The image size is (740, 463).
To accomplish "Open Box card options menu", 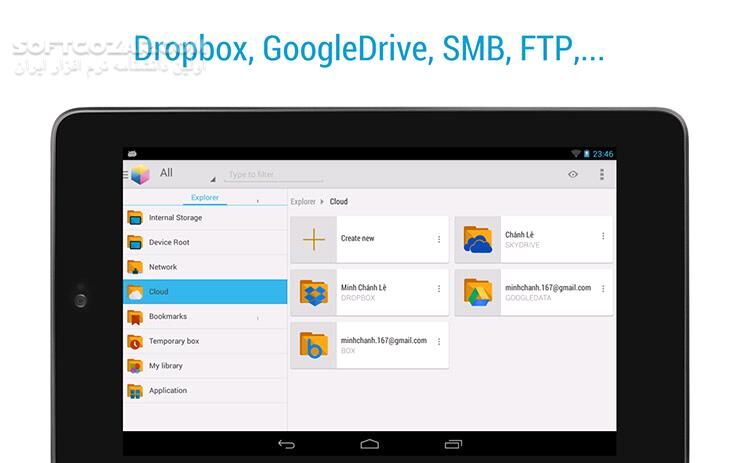I will (439, 341).
